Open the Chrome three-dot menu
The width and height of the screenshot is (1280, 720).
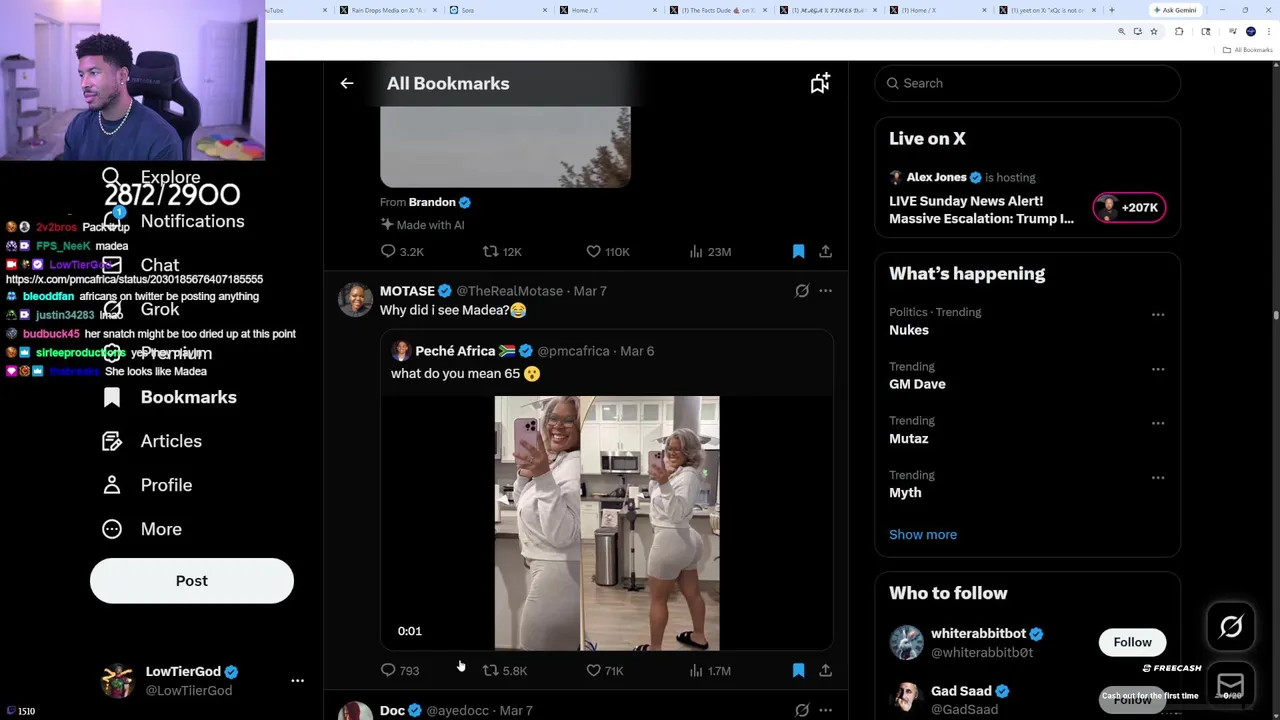pos(1268,32)
